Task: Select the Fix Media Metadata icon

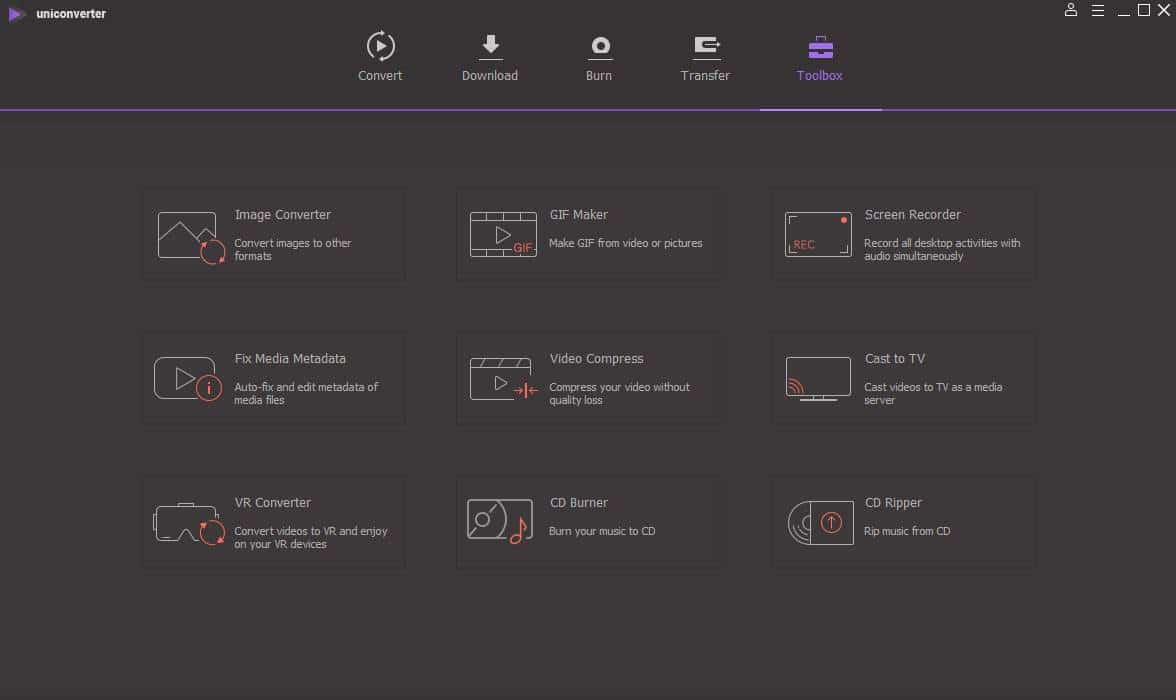Action: coord(188,379)
